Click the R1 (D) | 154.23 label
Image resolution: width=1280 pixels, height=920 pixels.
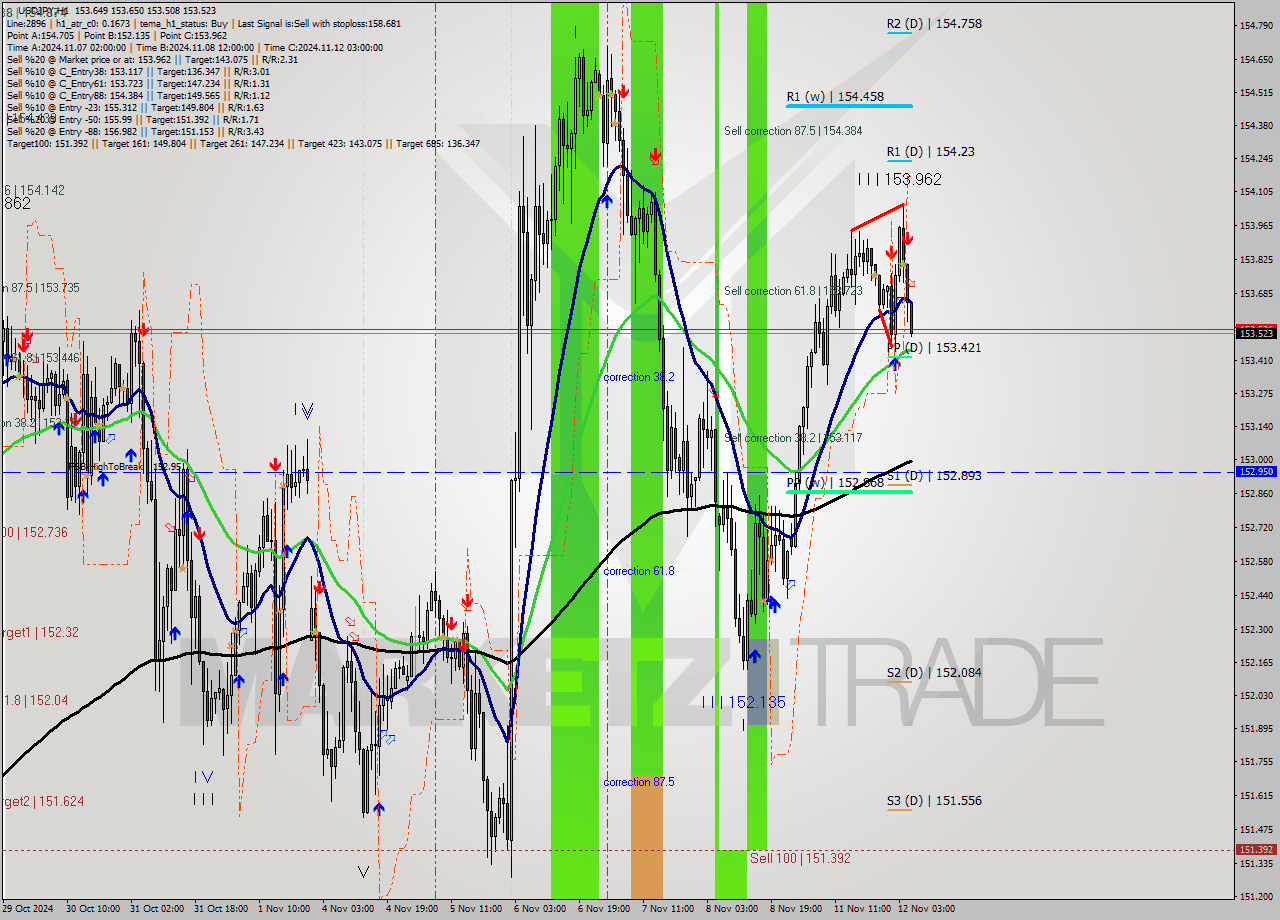click(930, 152)
